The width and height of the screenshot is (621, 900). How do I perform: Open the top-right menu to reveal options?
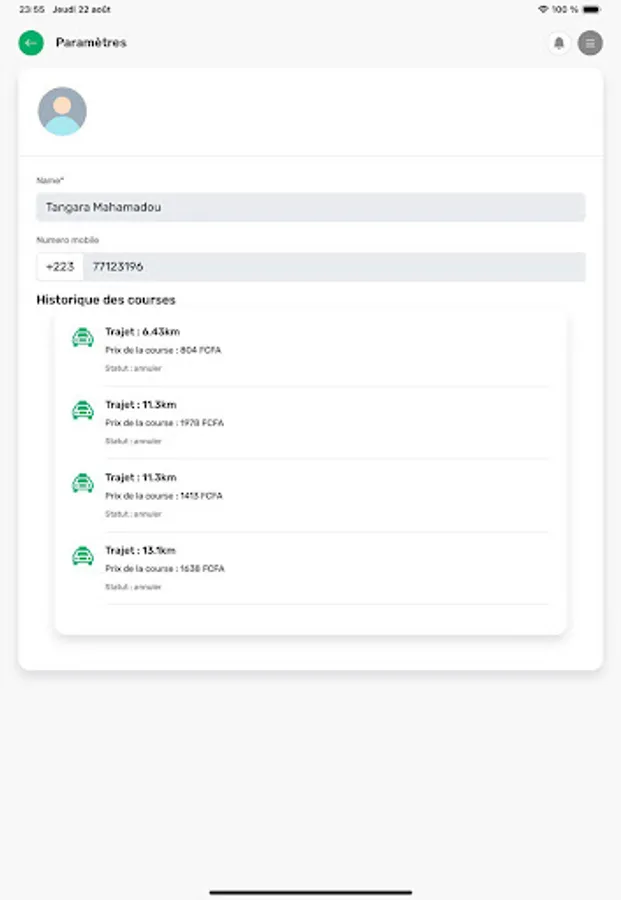590,43
